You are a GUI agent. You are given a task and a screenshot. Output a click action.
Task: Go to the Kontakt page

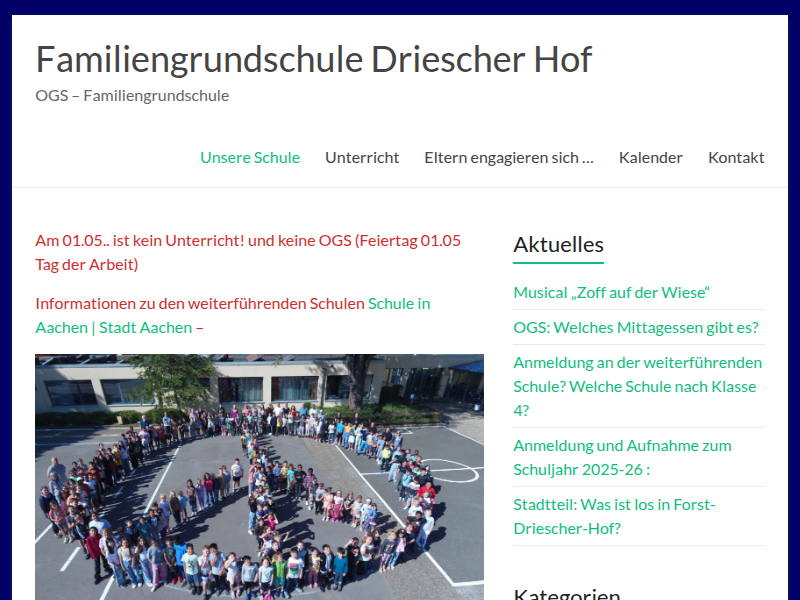(x=736, y=158)
